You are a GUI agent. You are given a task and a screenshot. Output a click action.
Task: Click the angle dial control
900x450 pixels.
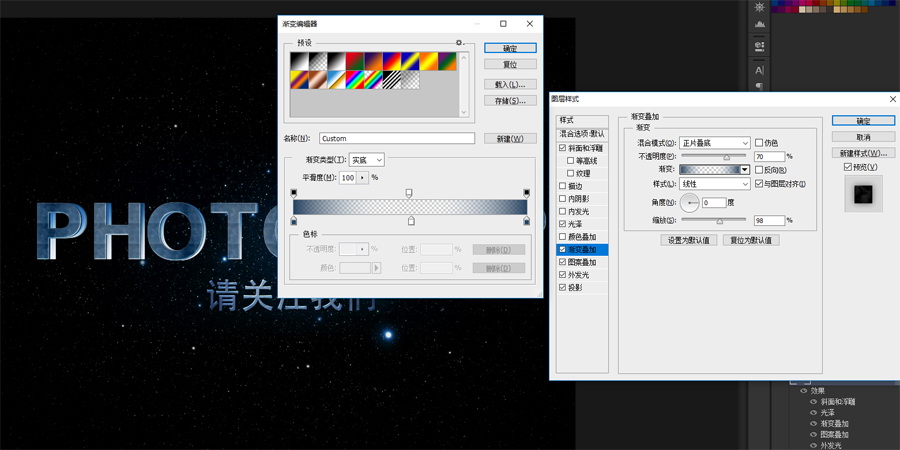click(690, 203)
